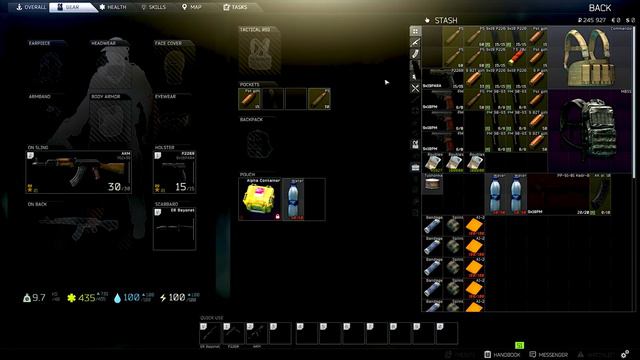Click the energy lightning bolt icon
The width and height of the screenshot is (640, 360).
(163, 298)
